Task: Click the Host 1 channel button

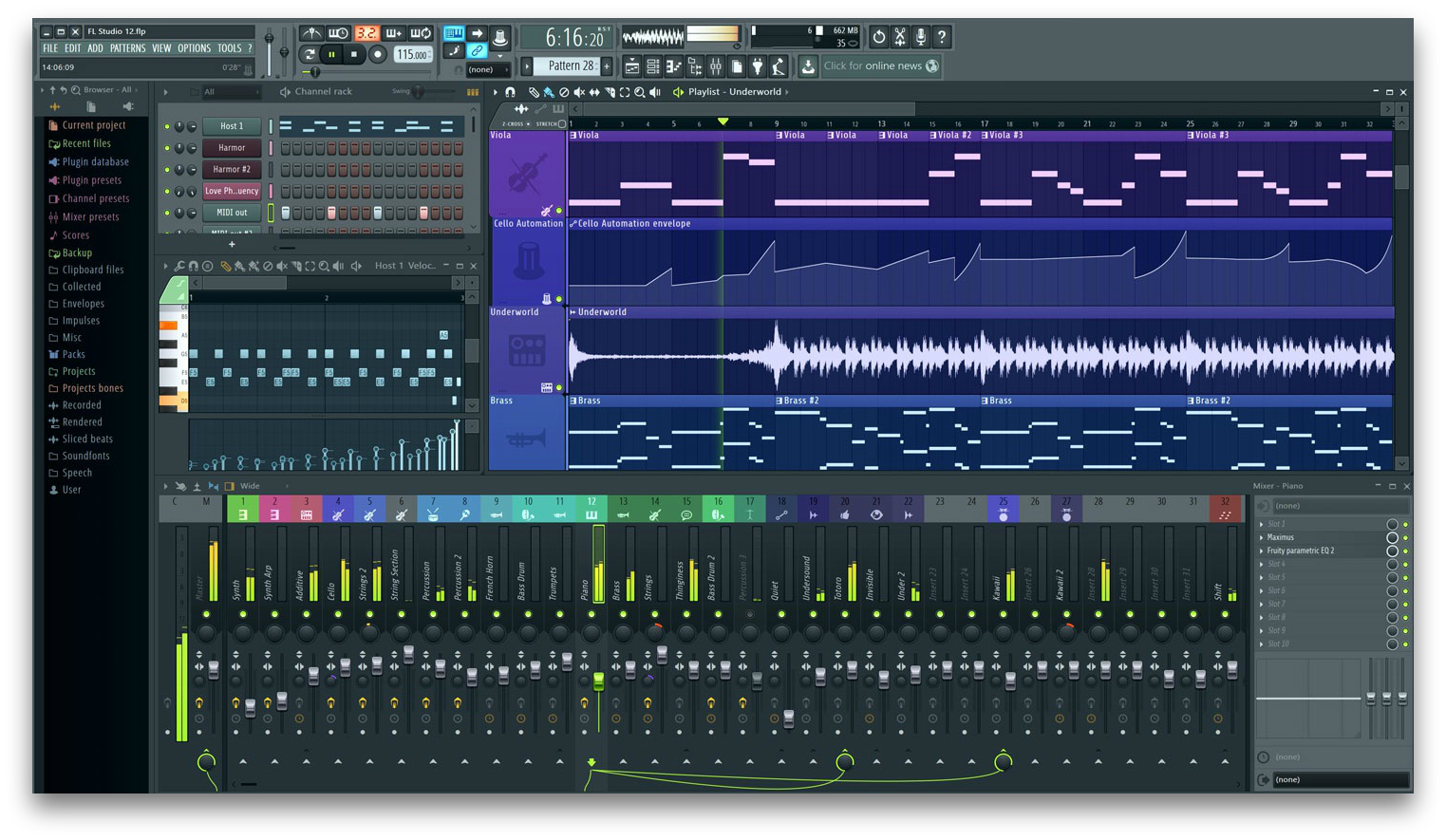Action: (x=232, y=126)
